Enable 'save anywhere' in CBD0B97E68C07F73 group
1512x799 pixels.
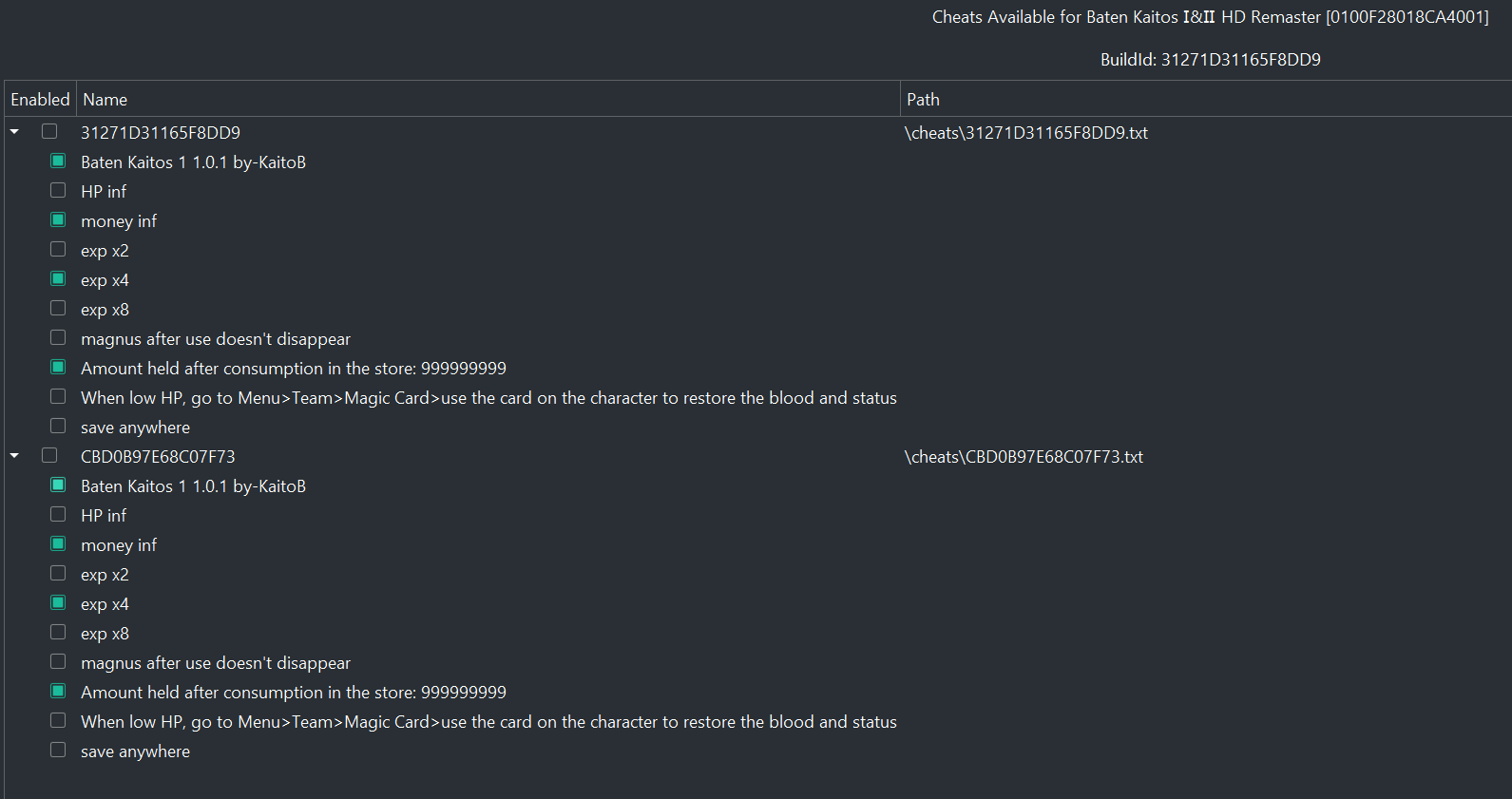58,751
